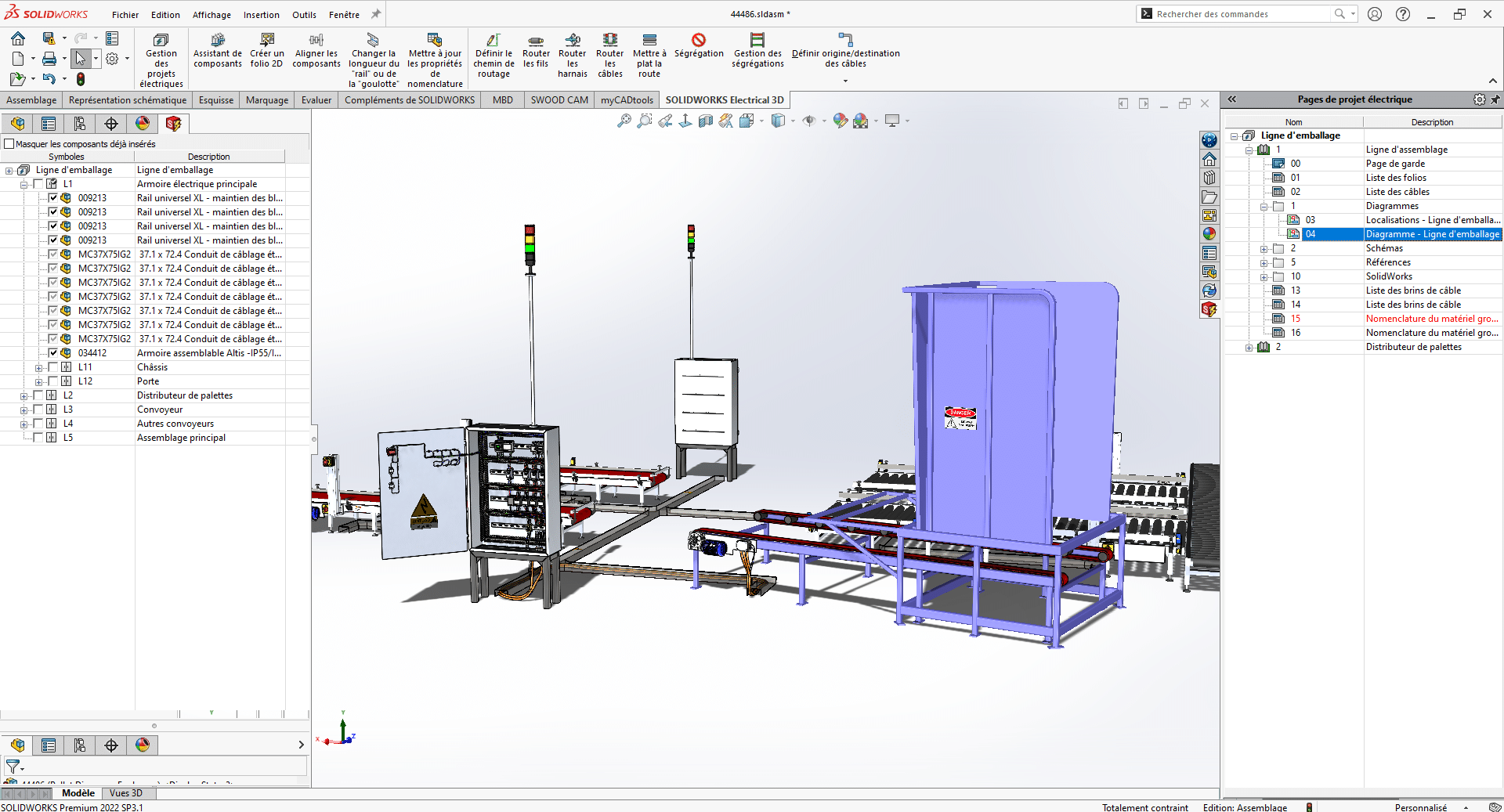Switch to the Esquisse tab
The height and width of the screenshot is (812, 1504).
point(216,100)
